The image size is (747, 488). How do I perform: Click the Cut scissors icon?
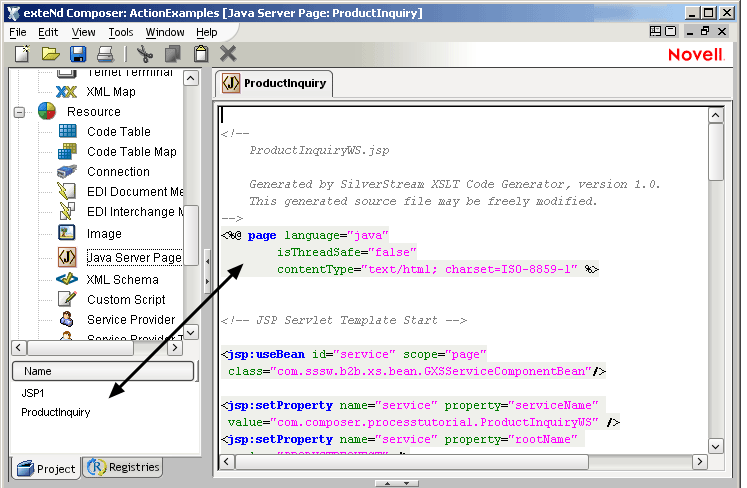144,54
